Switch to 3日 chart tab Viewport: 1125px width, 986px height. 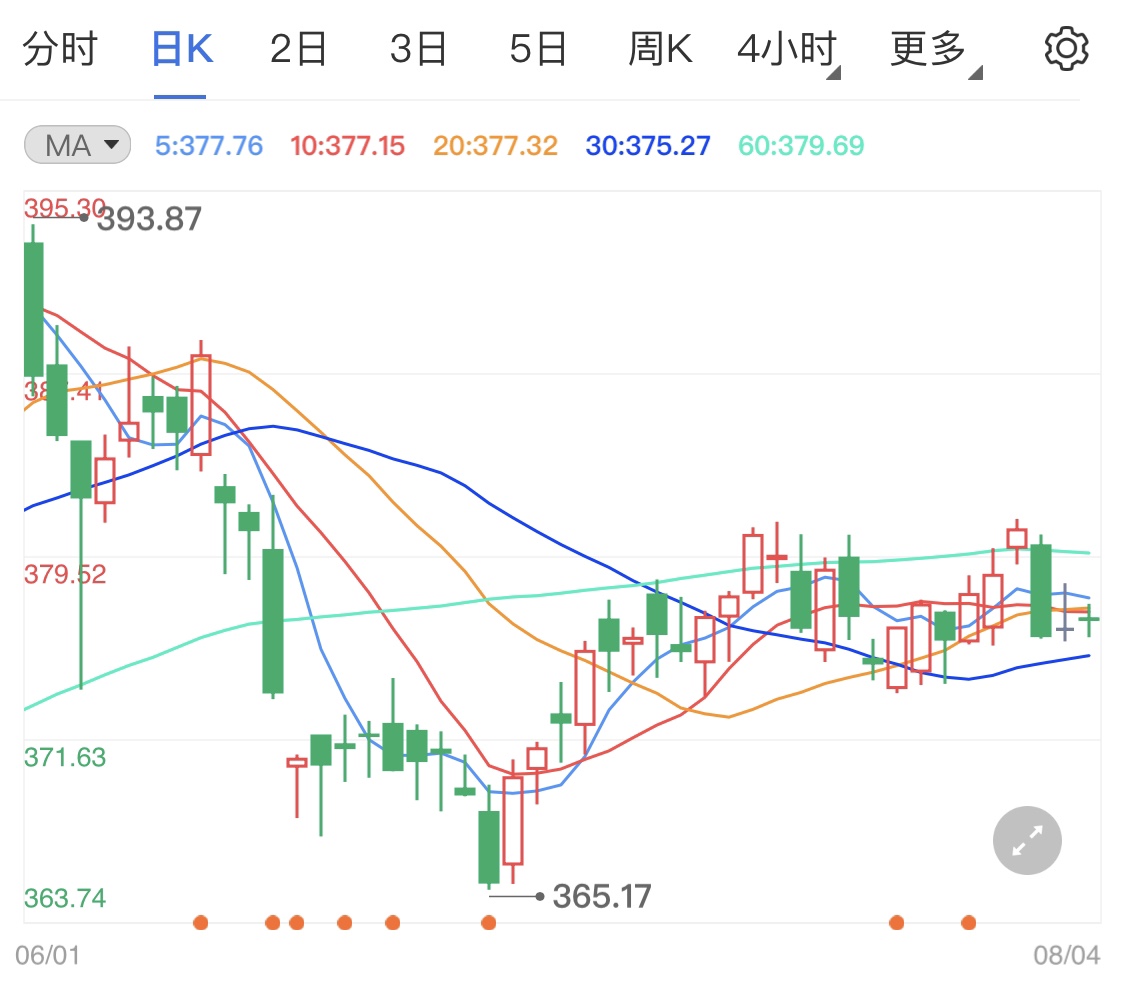[x=418, y=49]
